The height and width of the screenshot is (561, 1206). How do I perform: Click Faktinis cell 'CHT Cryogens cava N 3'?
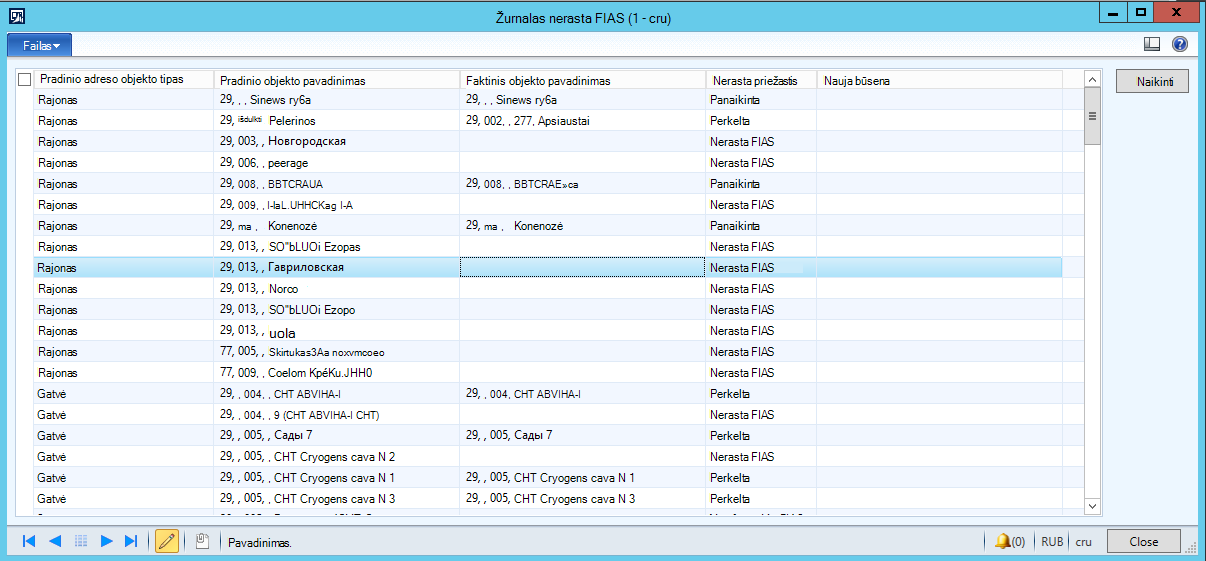(583, 498)
